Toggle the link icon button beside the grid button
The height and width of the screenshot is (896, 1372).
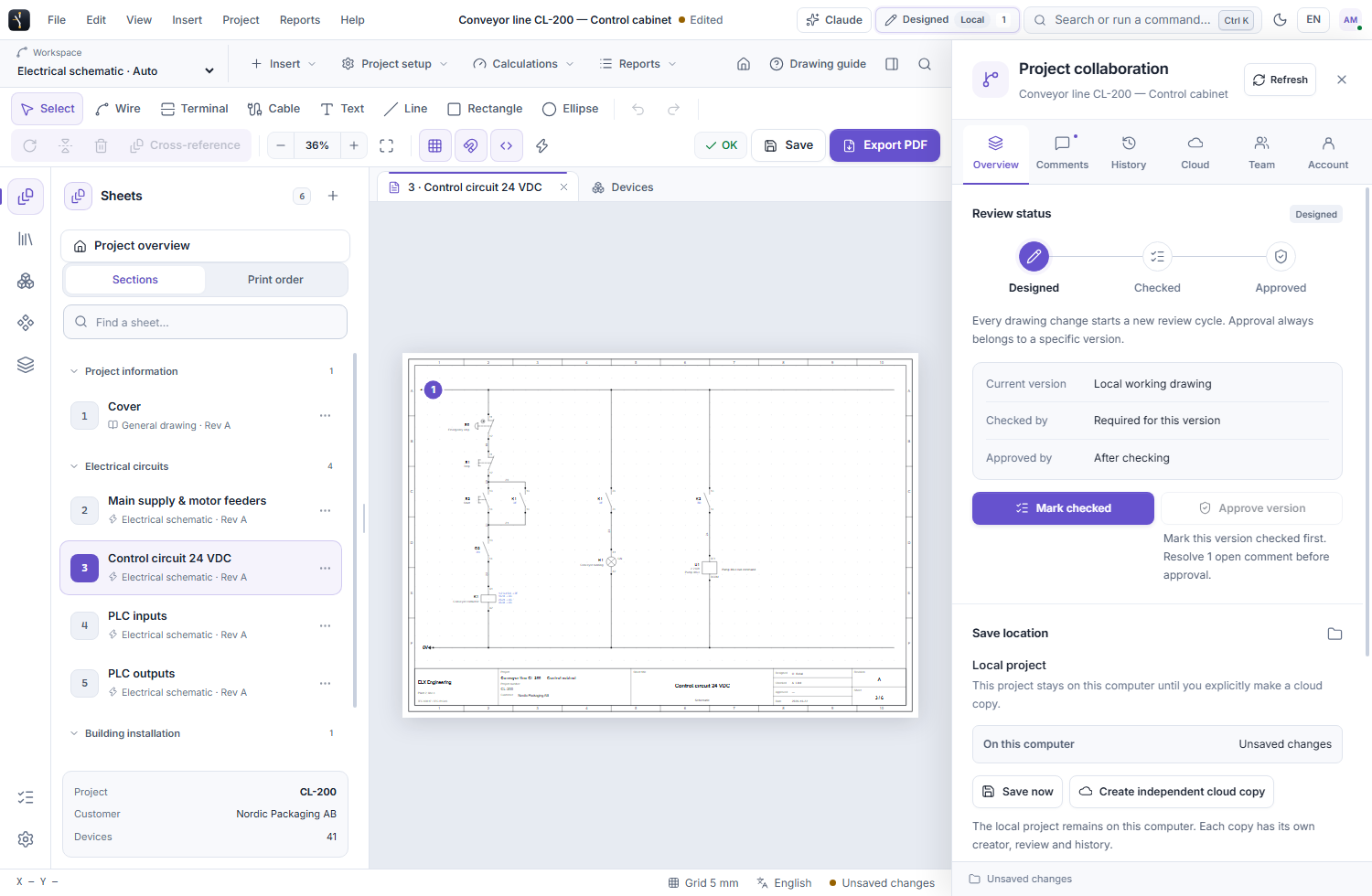click(471, 145)
